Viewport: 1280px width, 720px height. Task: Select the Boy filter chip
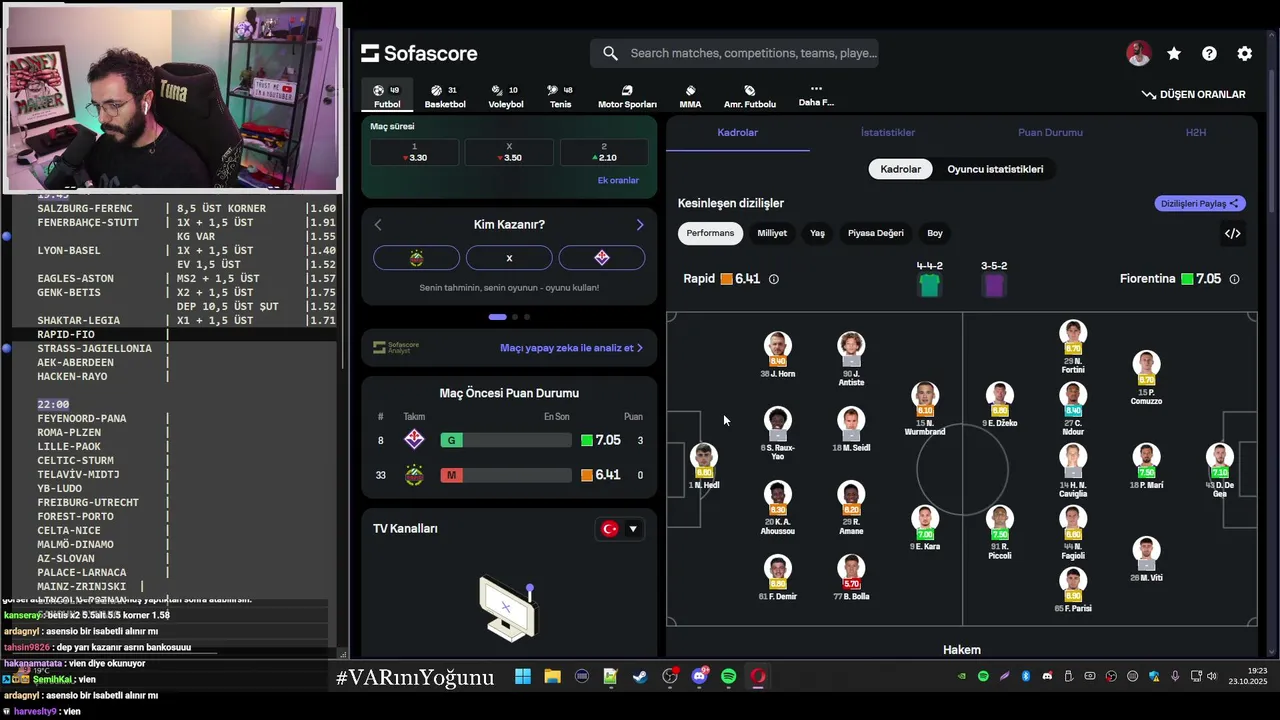[x=935, y=233]
